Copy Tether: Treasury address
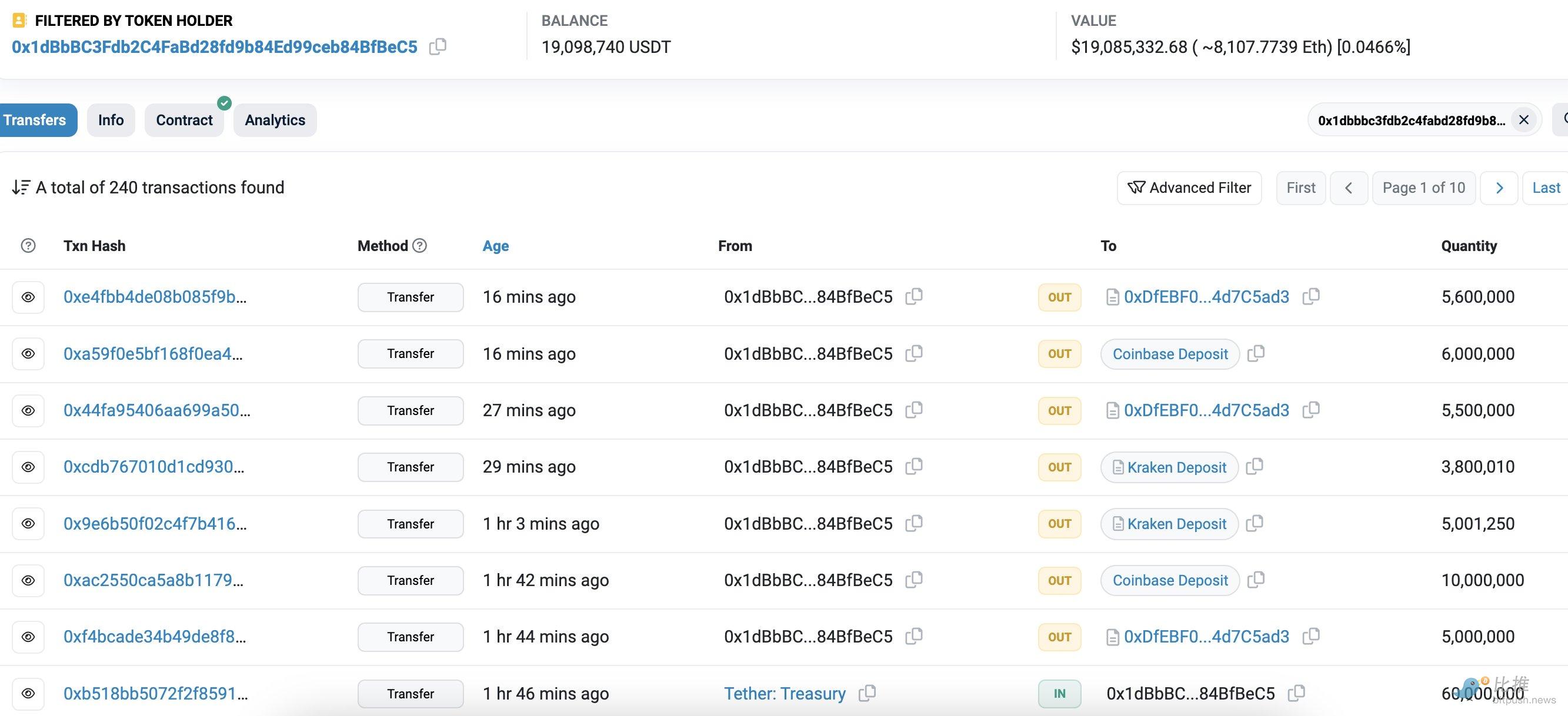 click(x=867, y=693)
